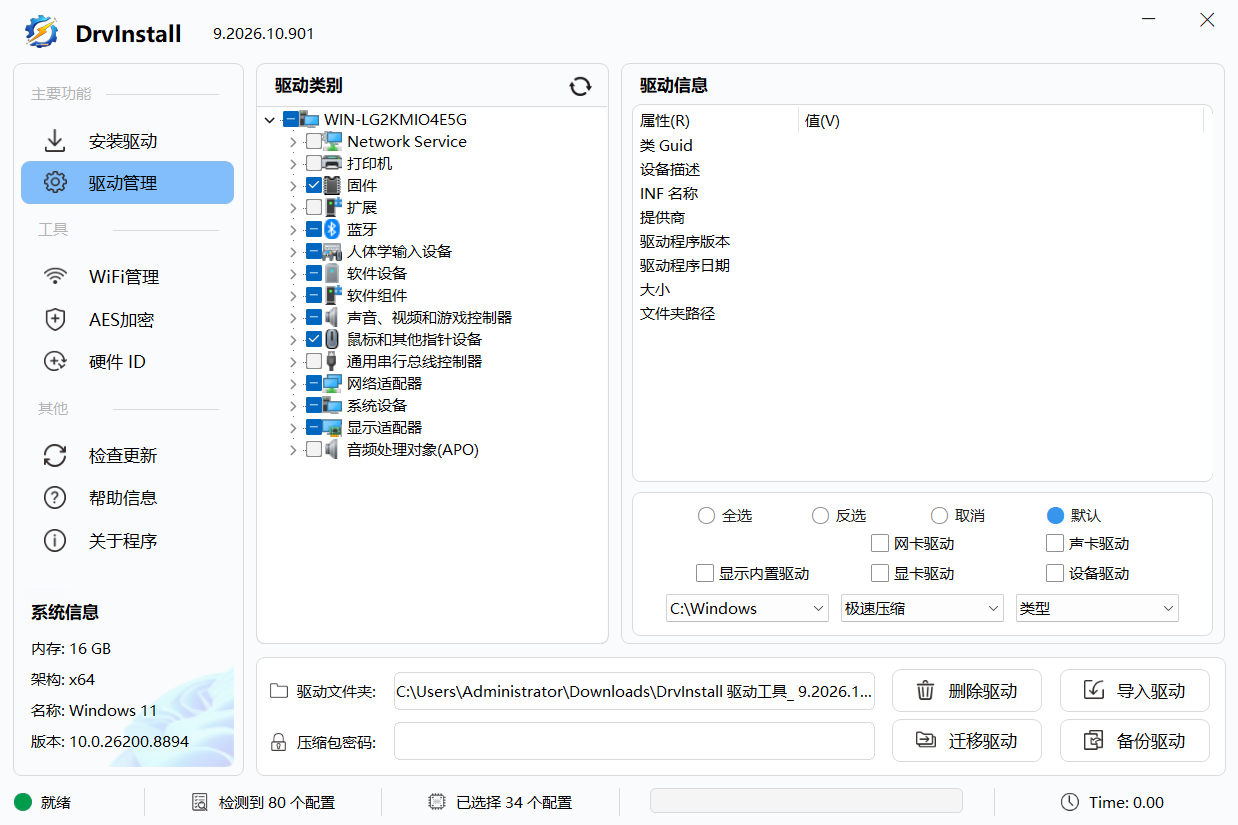Click the 删除驱动 button

pos(967,690)
